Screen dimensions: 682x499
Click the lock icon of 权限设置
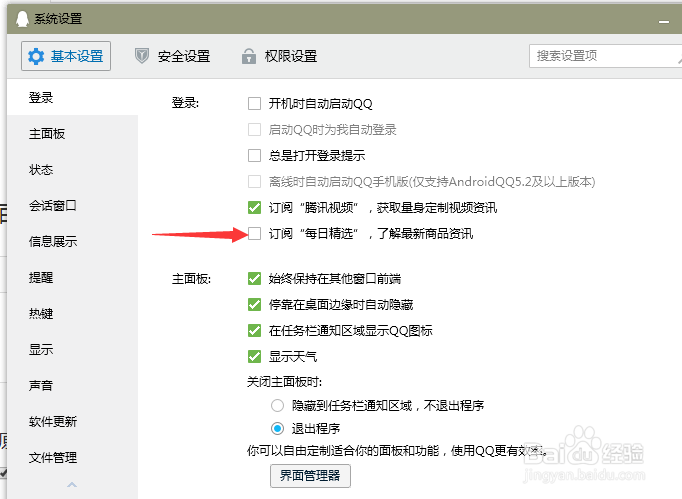click(x=249, y=56)
